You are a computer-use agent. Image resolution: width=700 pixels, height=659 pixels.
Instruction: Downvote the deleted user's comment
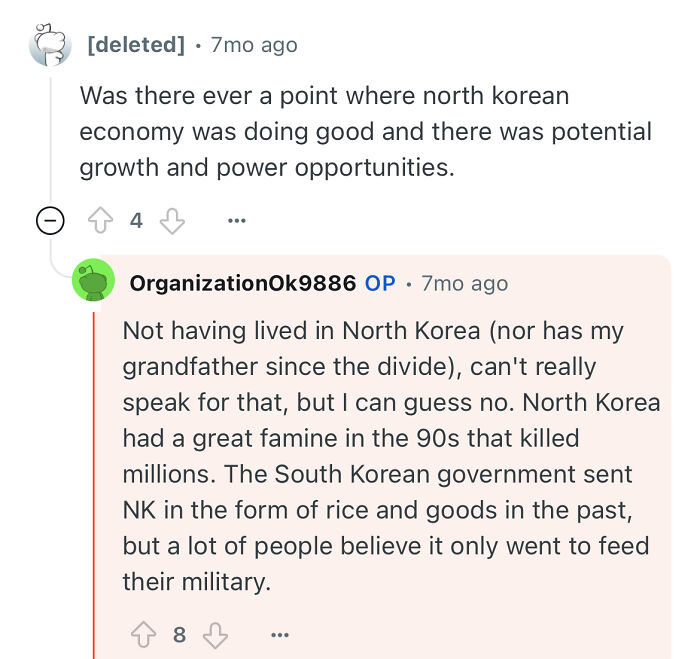[172, 221]
